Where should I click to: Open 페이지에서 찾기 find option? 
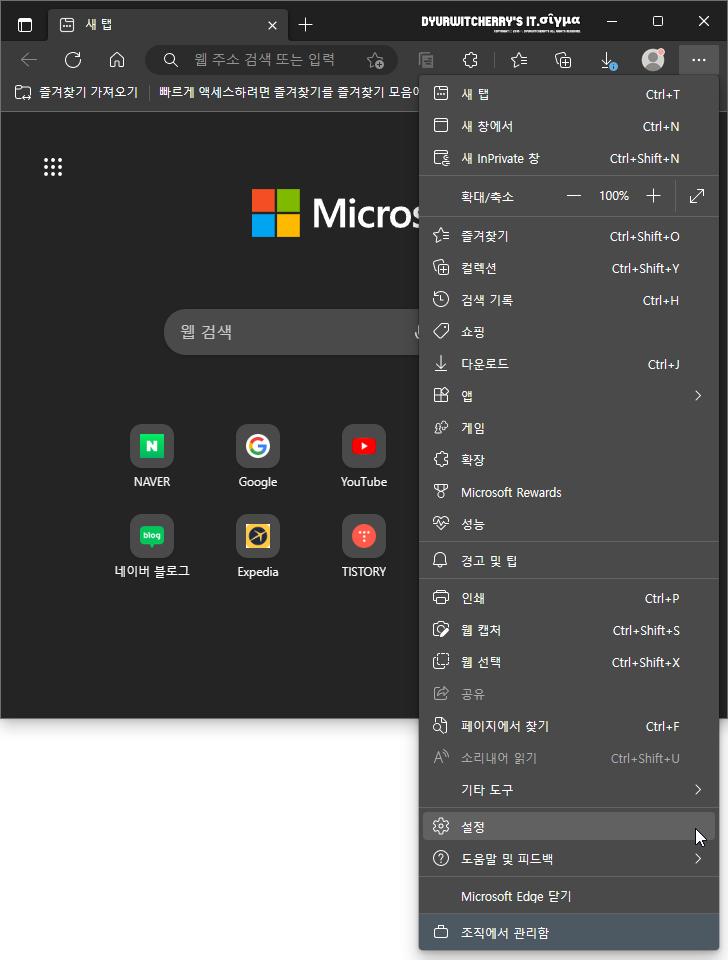click(x=569, y=726)
